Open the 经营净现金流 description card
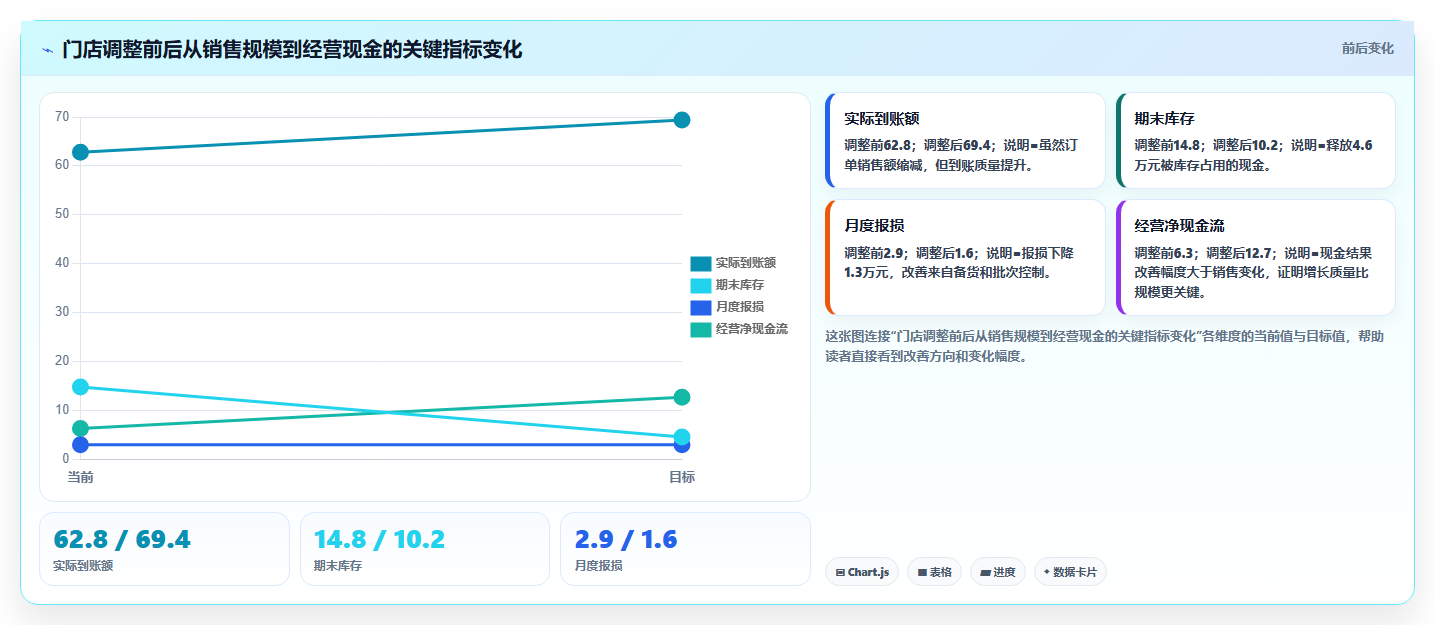 tap(1255, 258)
